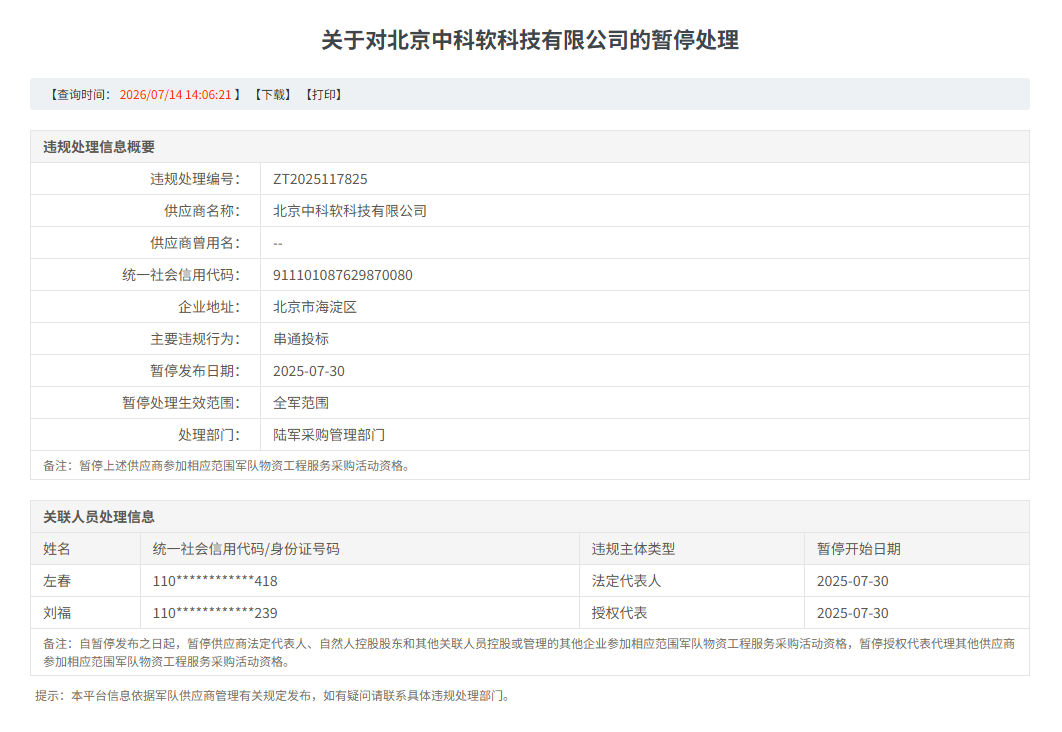The height and width of the screenshot is (732, 1062).
Task: Select the name 左春
Action: (57, 581)
